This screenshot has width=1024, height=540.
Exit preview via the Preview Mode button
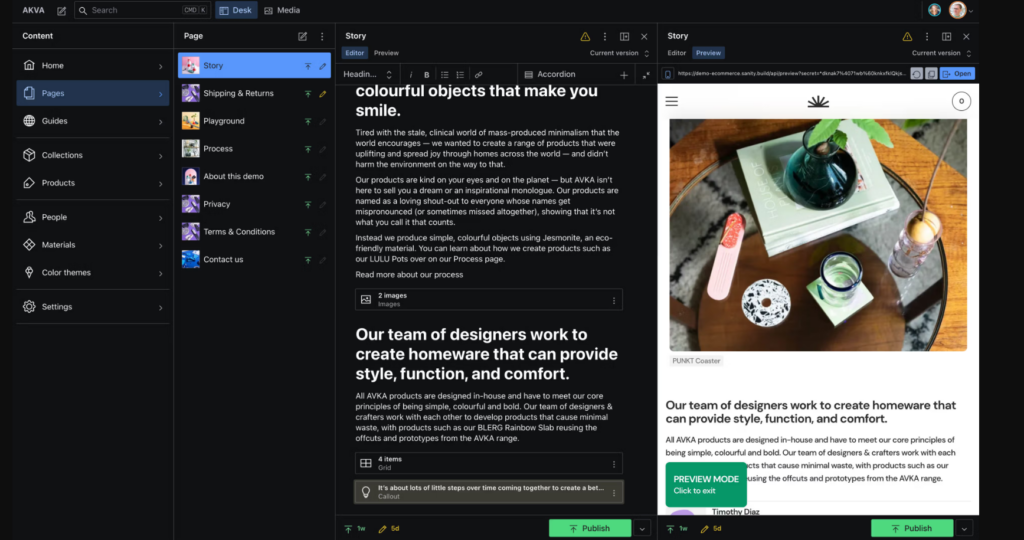(706, 484)
